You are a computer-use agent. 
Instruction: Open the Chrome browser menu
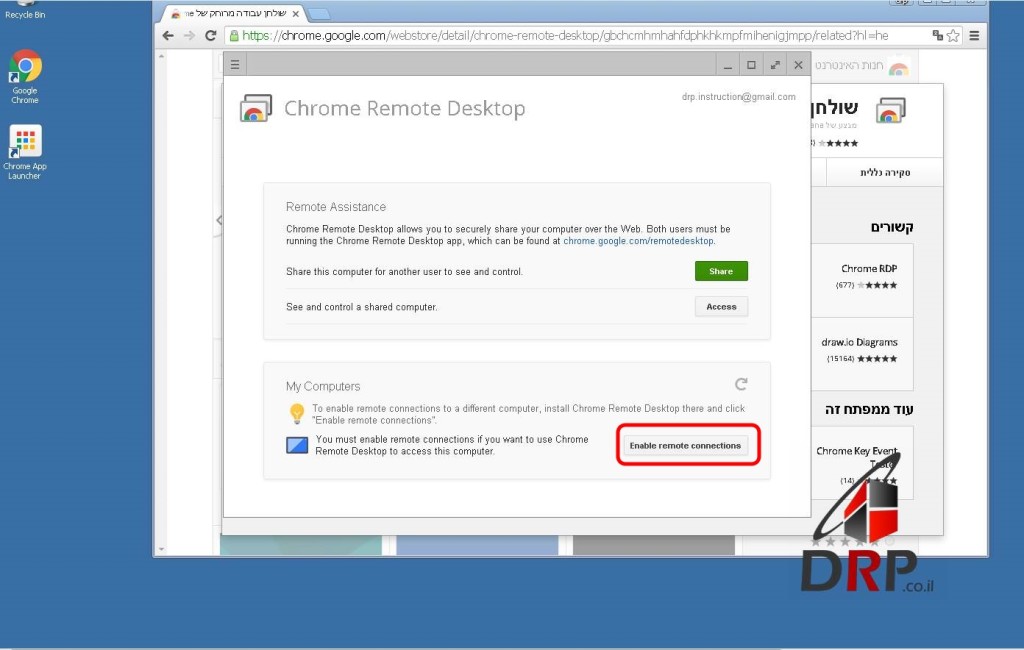[x=973, y=35]
